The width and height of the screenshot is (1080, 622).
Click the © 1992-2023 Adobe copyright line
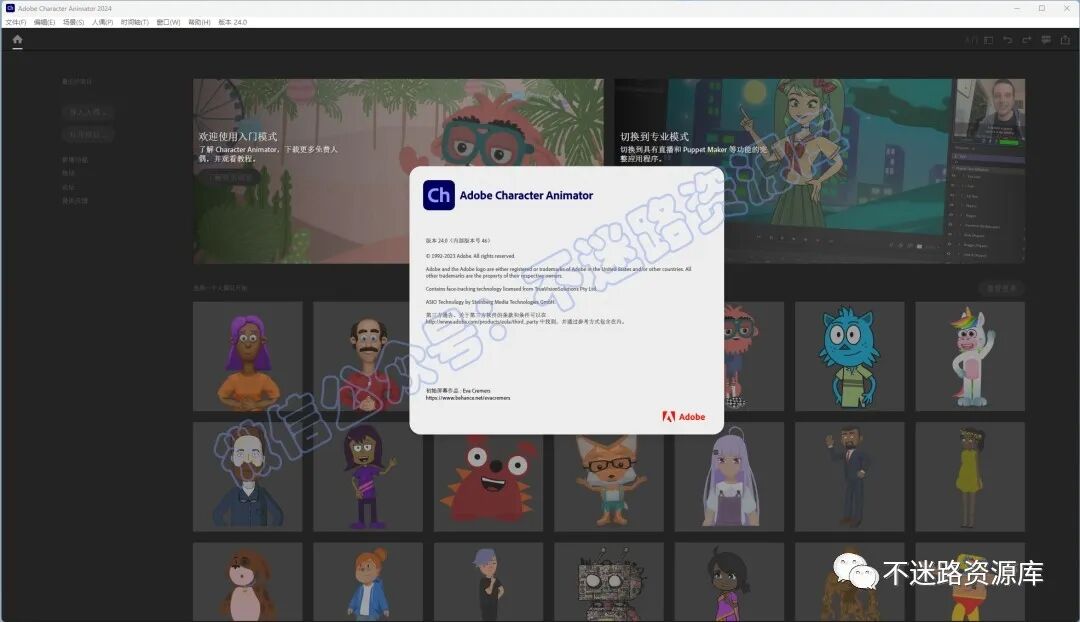470,256
